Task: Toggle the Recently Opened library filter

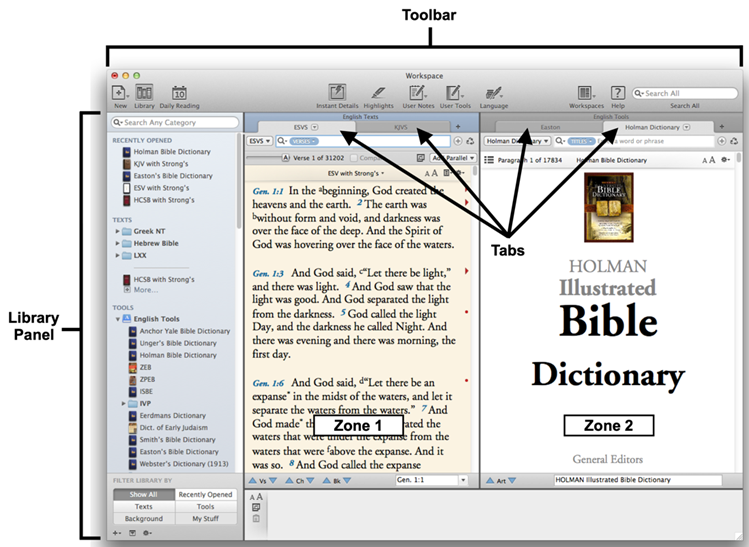Action: tap(205, 494)
